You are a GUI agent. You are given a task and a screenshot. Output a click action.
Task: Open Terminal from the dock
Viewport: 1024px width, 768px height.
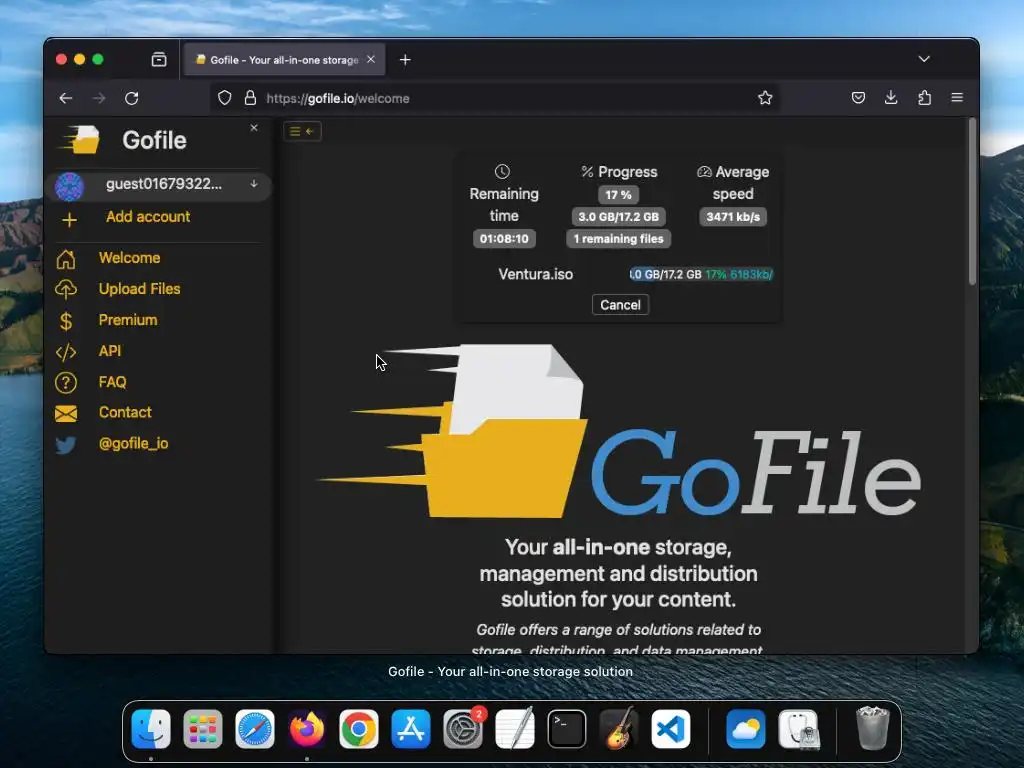pos(567,729)
